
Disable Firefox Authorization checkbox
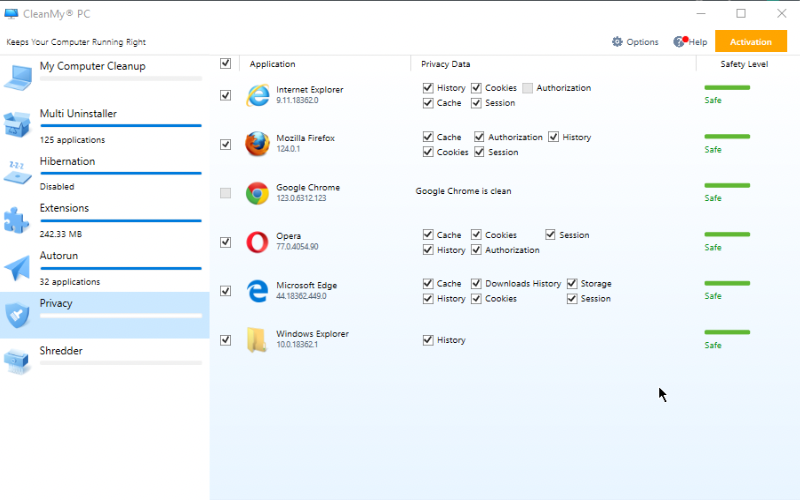click(479, 137)
